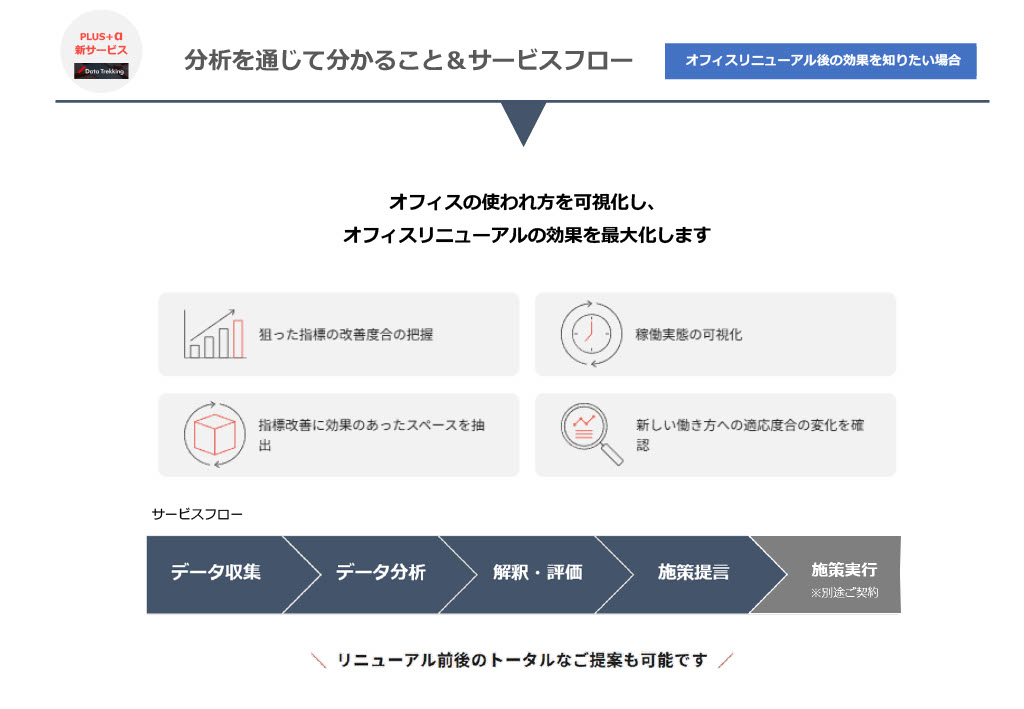
Task: Choose the 施策提言 flow step
Action: coord(693,573)
